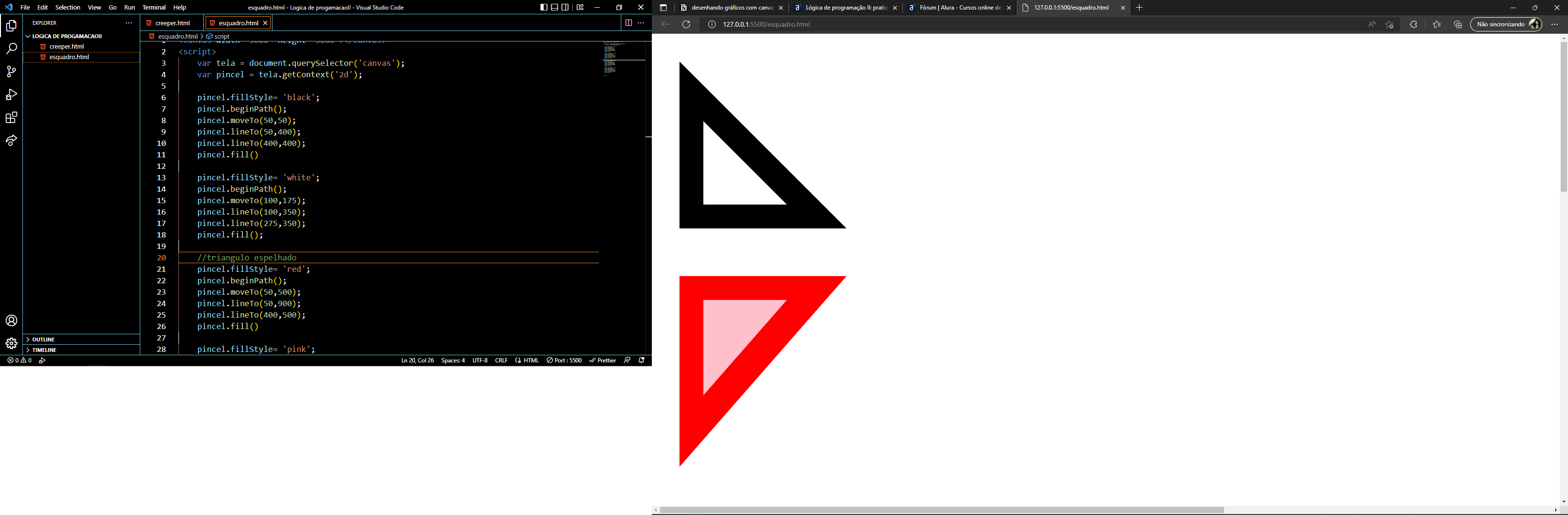1568x515 pixels.
Task: Toggle Primary Side Bar in VS Code
Action: [544, 7]
